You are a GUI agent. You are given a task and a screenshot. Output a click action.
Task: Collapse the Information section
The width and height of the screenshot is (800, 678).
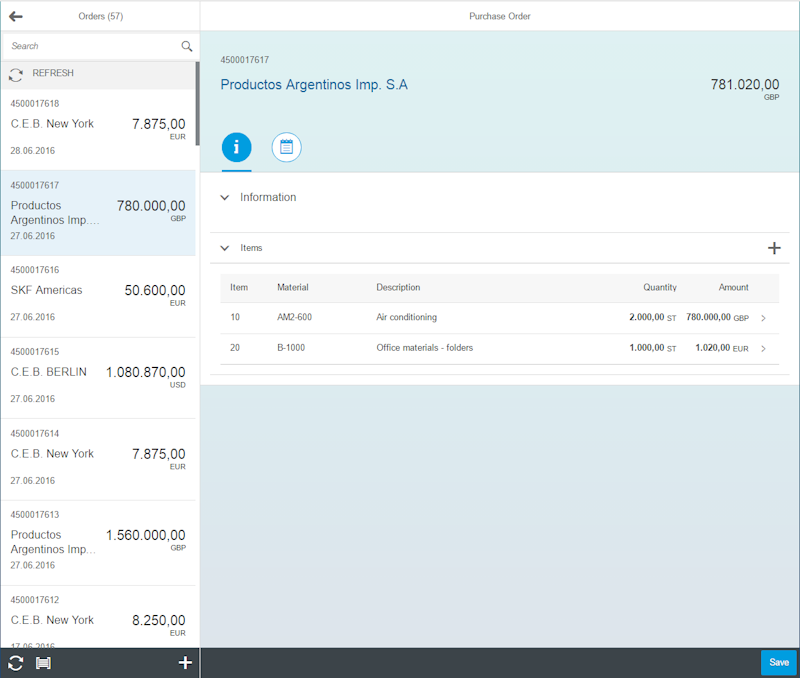[225, 197]
